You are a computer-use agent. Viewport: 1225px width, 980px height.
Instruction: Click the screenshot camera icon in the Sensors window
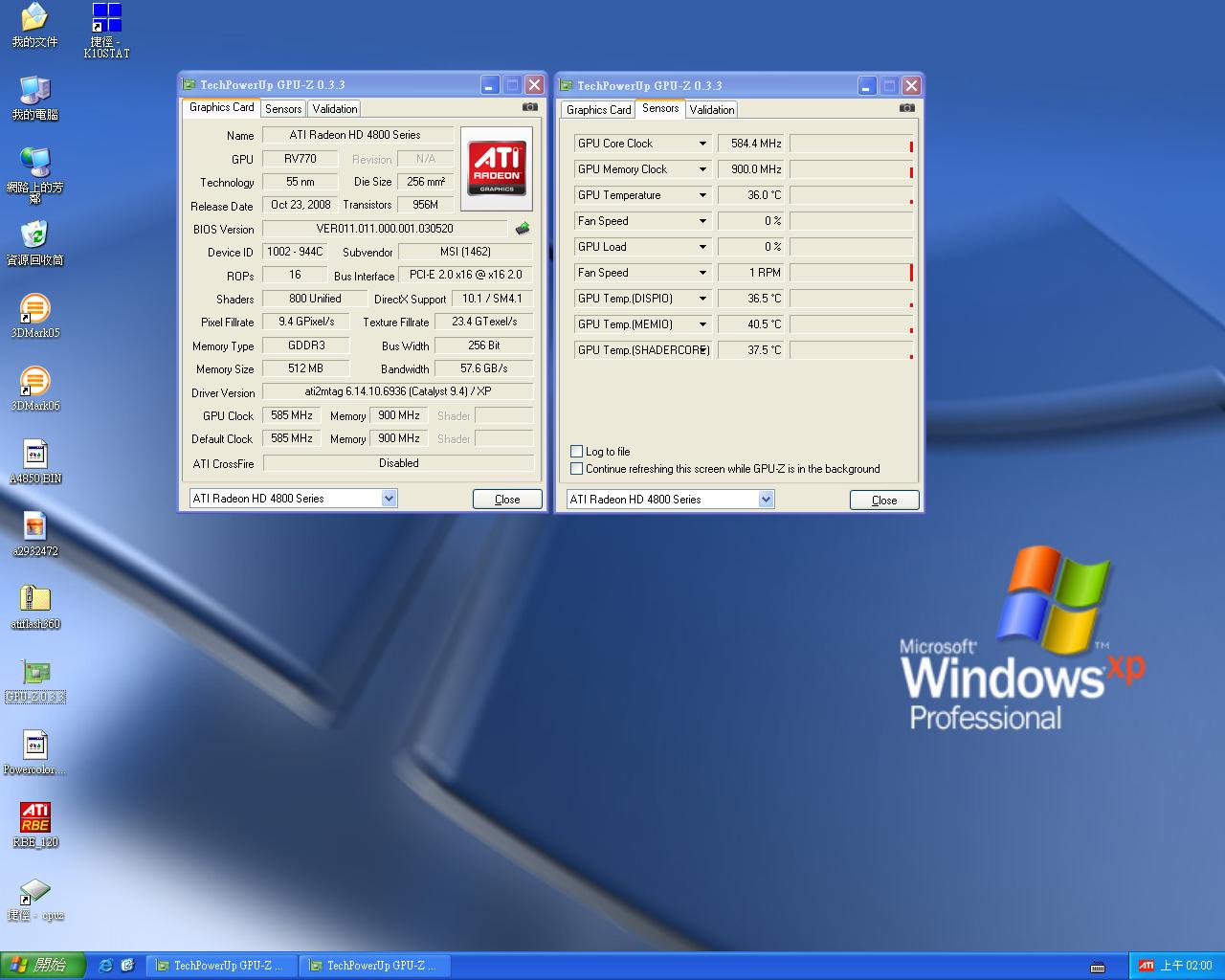tap(906, 108)
